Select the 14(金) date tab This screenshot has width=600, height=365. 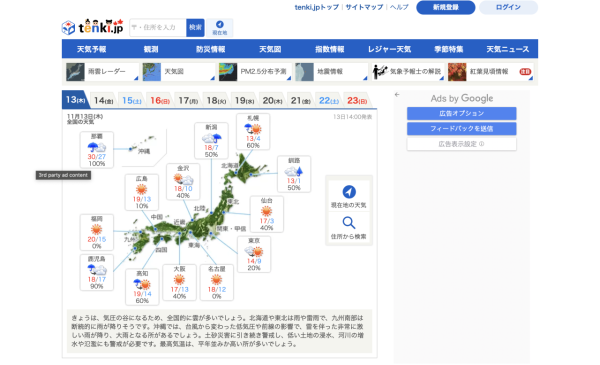coord(103,101)
